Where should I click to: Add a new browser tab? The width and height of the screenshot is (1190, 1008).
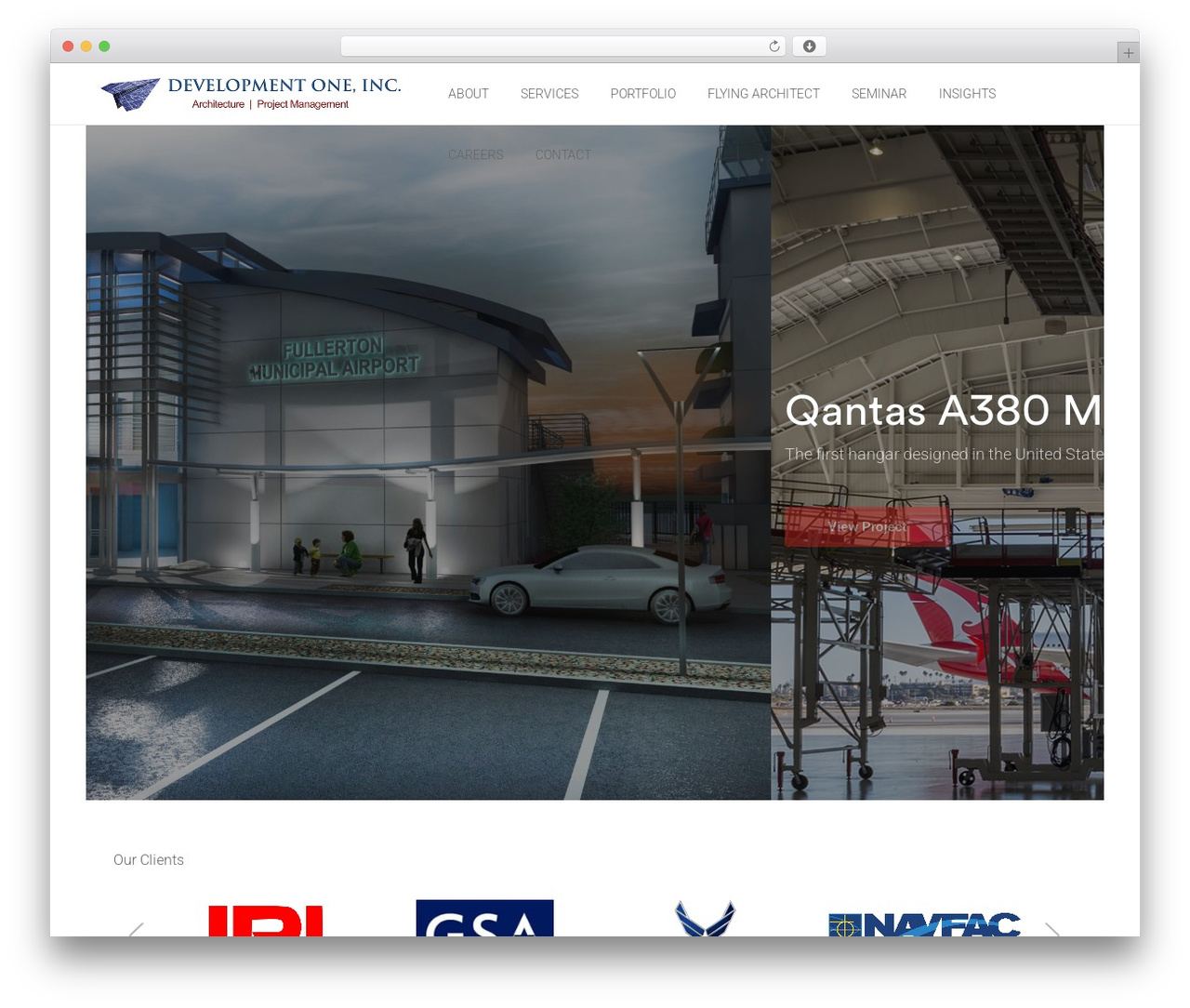[1128, 53]
